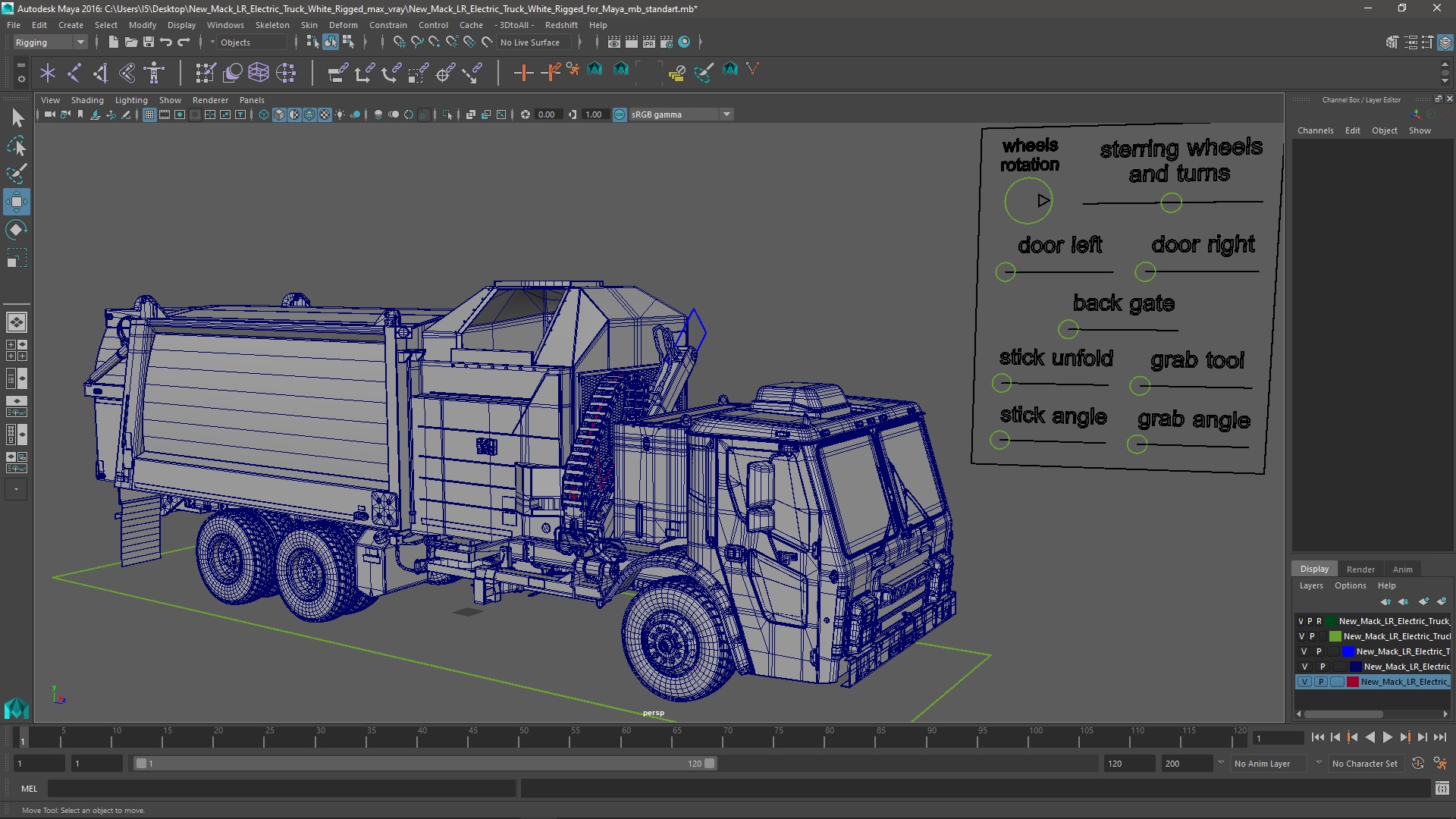The height and width of the screenshot is (819, 1456).
Task: Click the New Scene icon
Action: point(113,42)
